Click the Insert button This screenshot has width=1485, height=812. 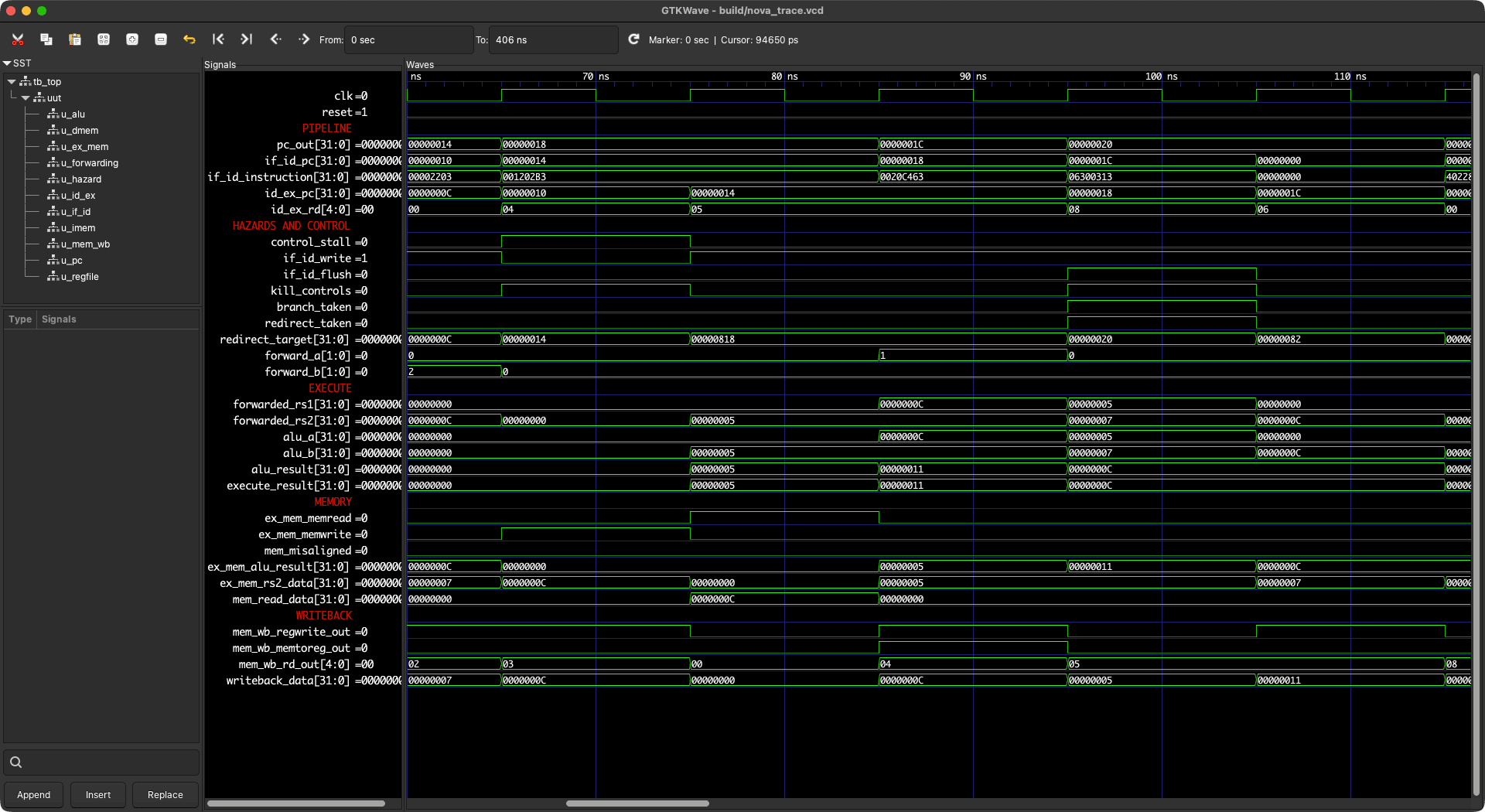(98, 795)
